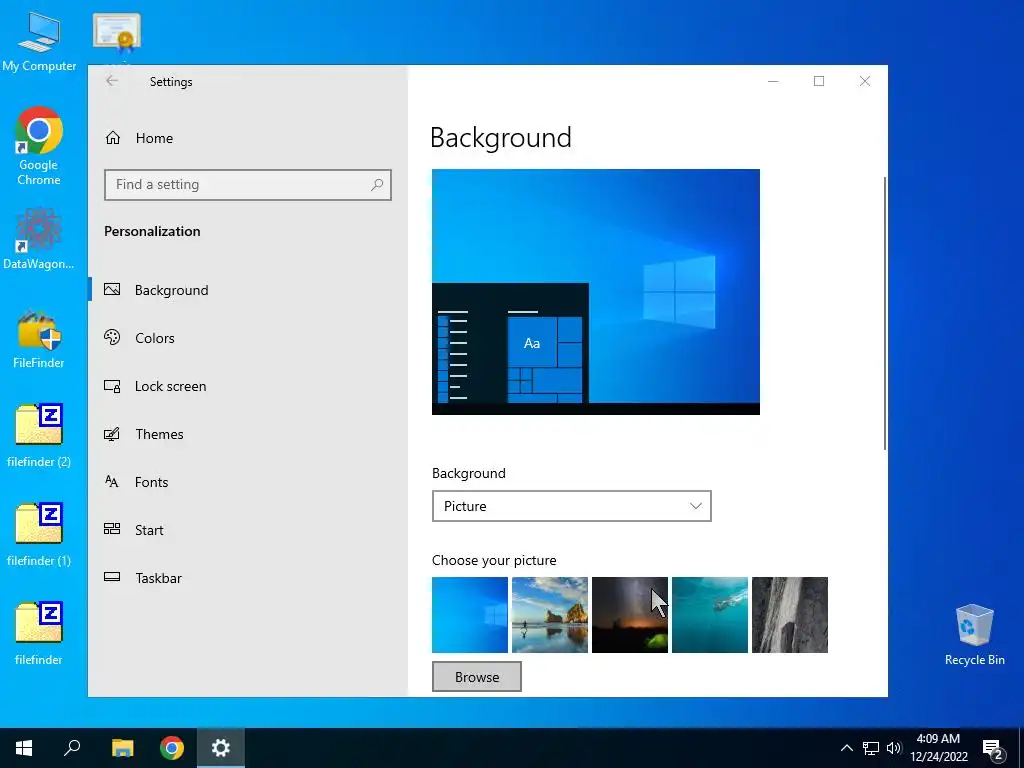Select the Background picture icon in sidebar
1024x768 pixels.
click(x=112, y=289)
